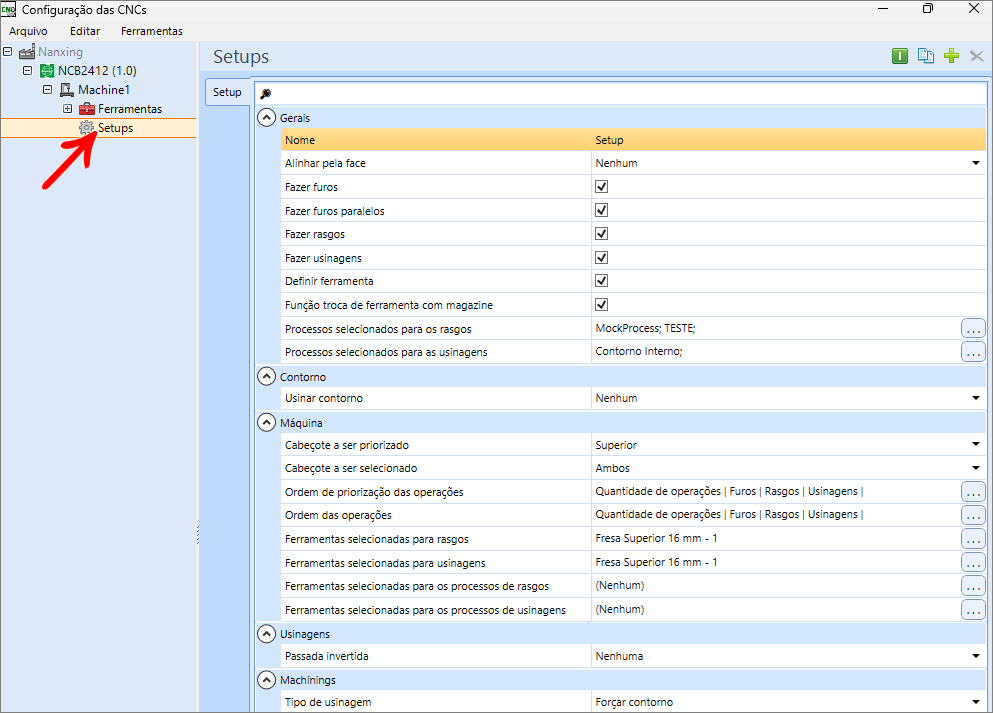Select Machine1 in the tree
The image size is (993, 713).
click(104, 90)
